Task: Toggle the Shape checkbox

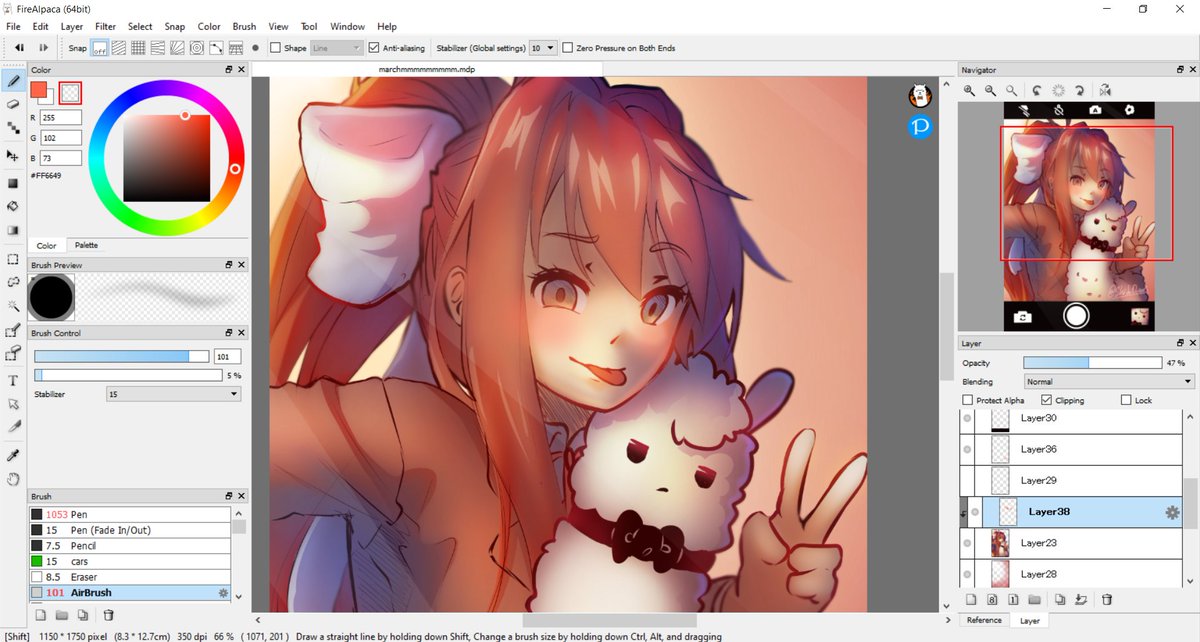Action: (x=275, y=47)
